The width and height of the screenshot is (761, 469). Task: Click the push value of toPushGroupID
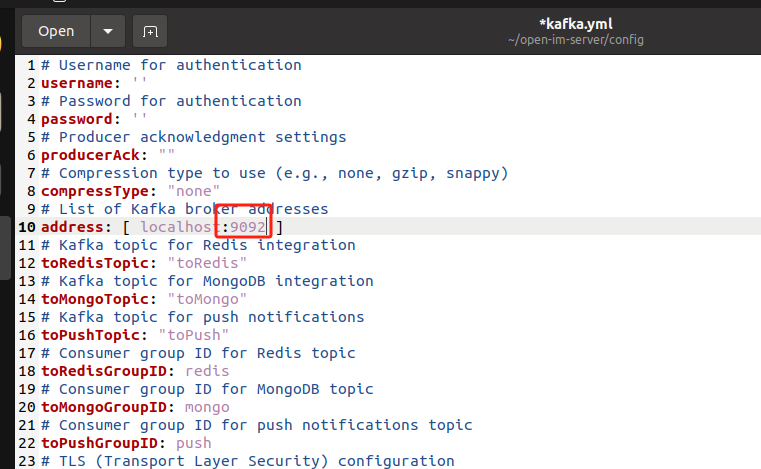click(x=193, y=443)
